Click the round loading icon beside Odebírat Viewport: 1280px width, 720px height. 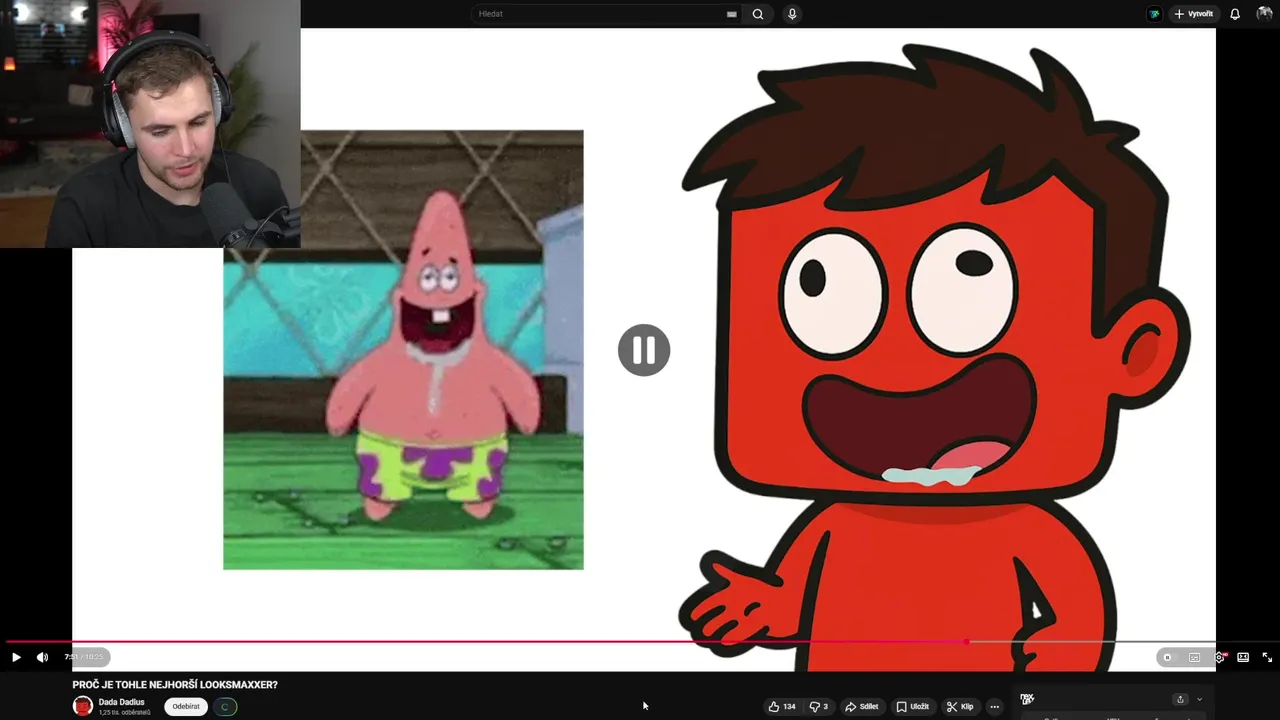point(225,706)
